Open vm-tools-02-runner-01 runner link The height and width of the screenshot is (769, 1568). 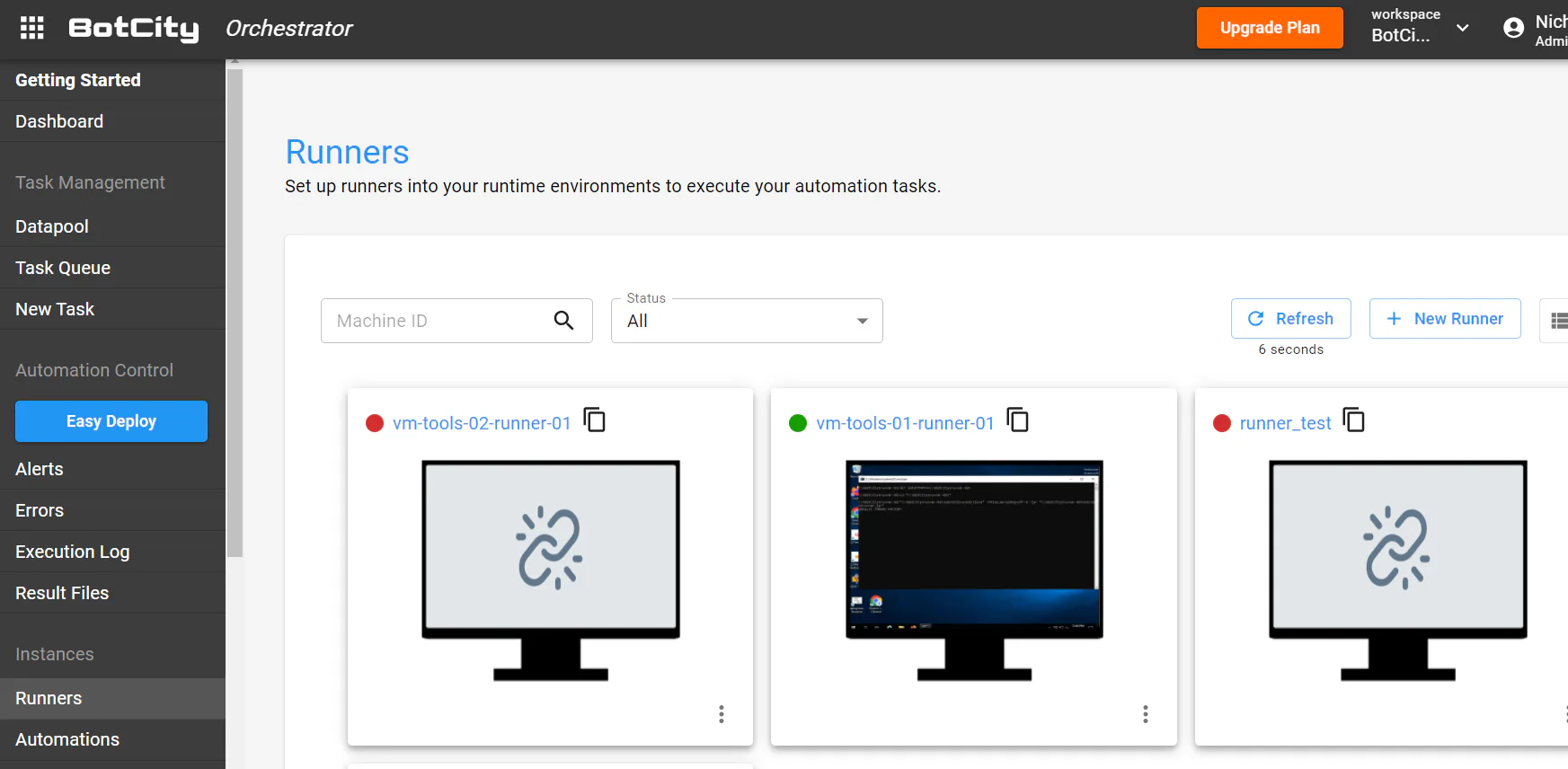point(482,423)
